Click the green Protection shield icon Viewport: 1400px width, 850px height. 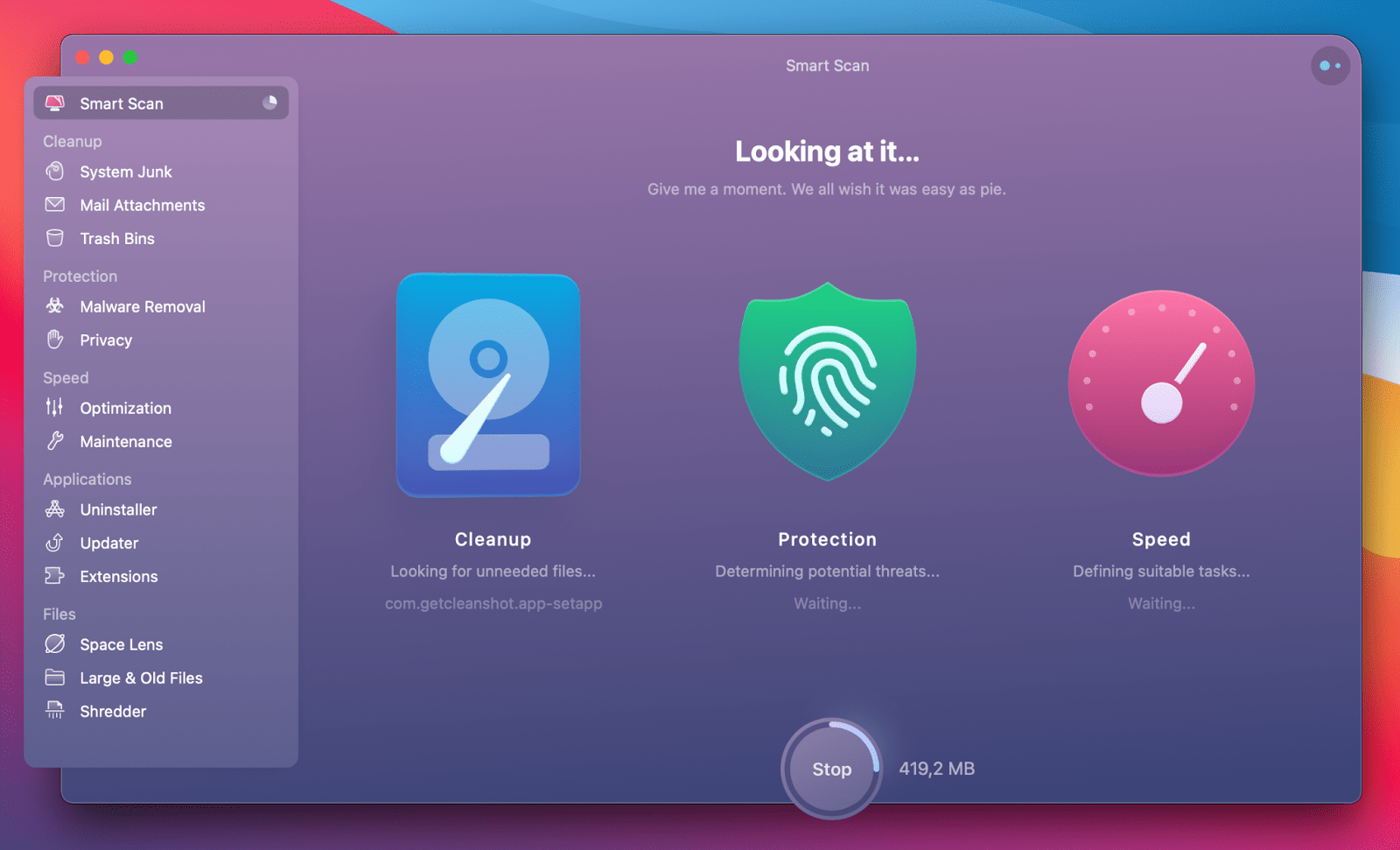[x=827, y=383]
